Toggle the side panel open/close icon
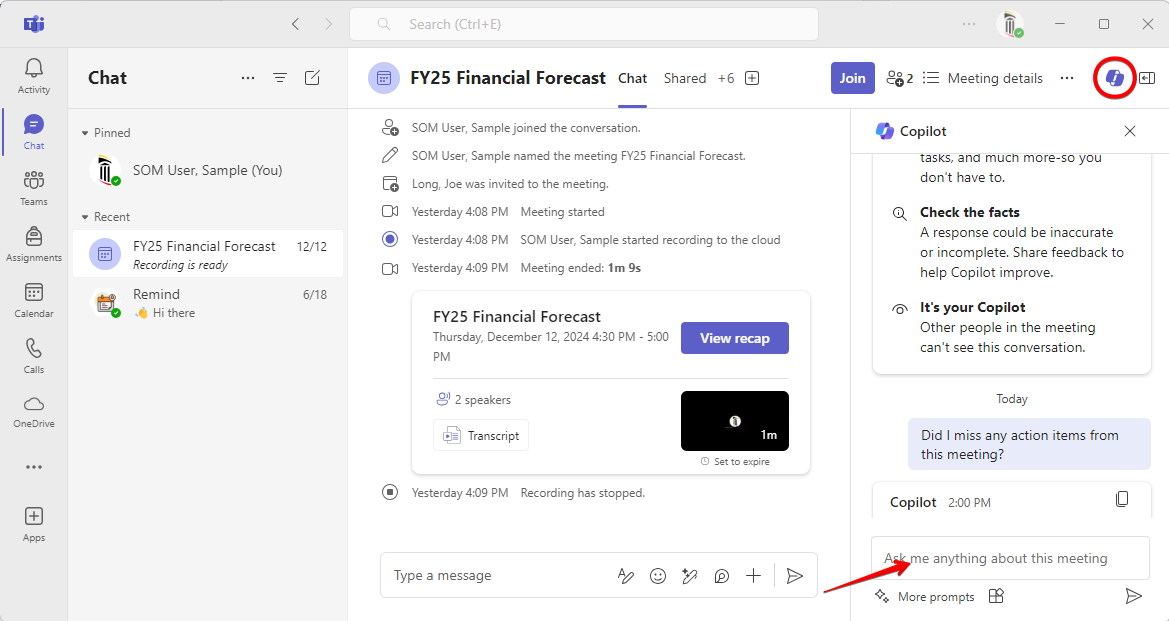The image size is (1169, 621). pyautogui.click(x=1147, y=78)
